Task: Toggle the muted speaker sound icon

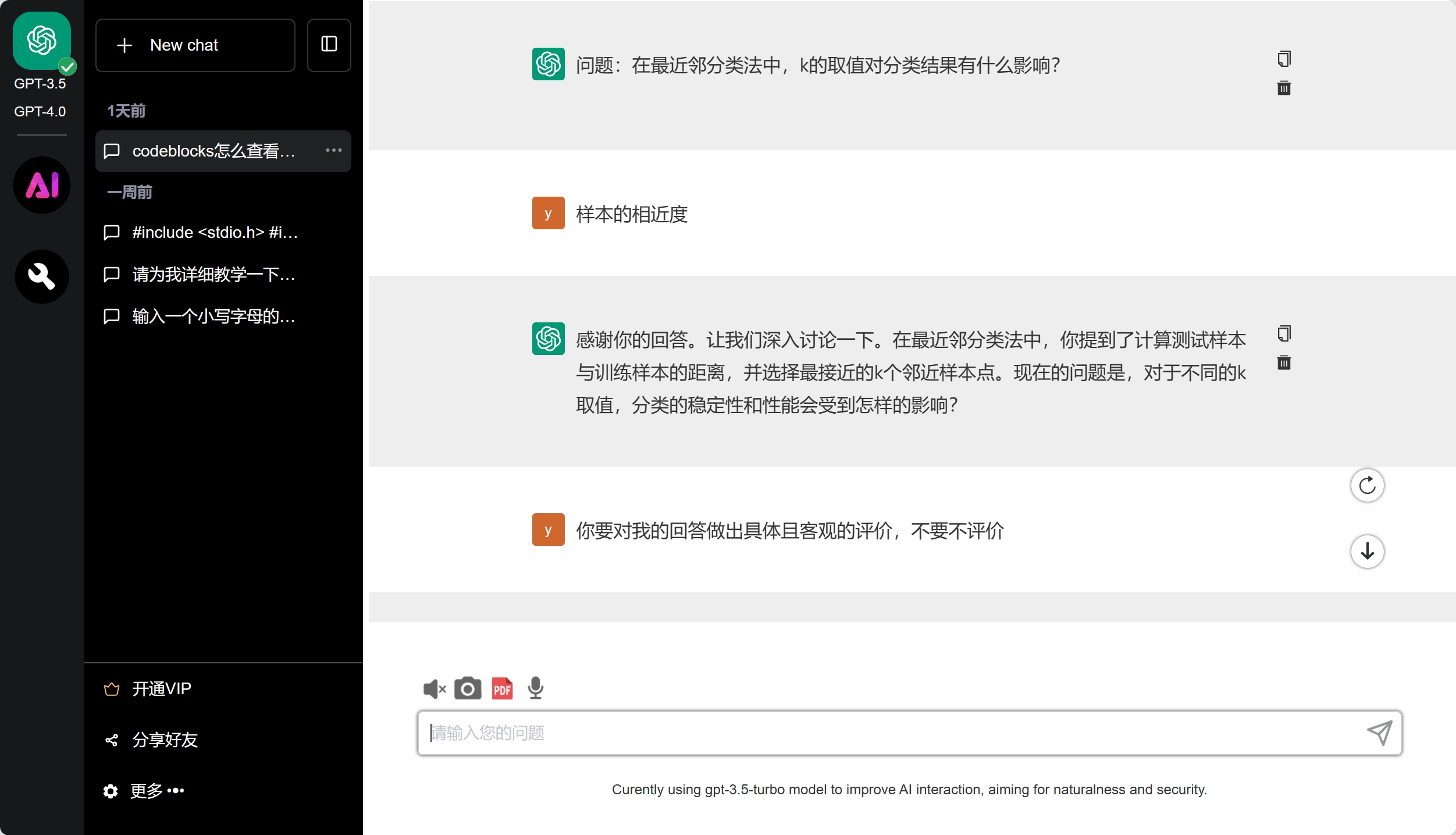Action: pos(434,689)
